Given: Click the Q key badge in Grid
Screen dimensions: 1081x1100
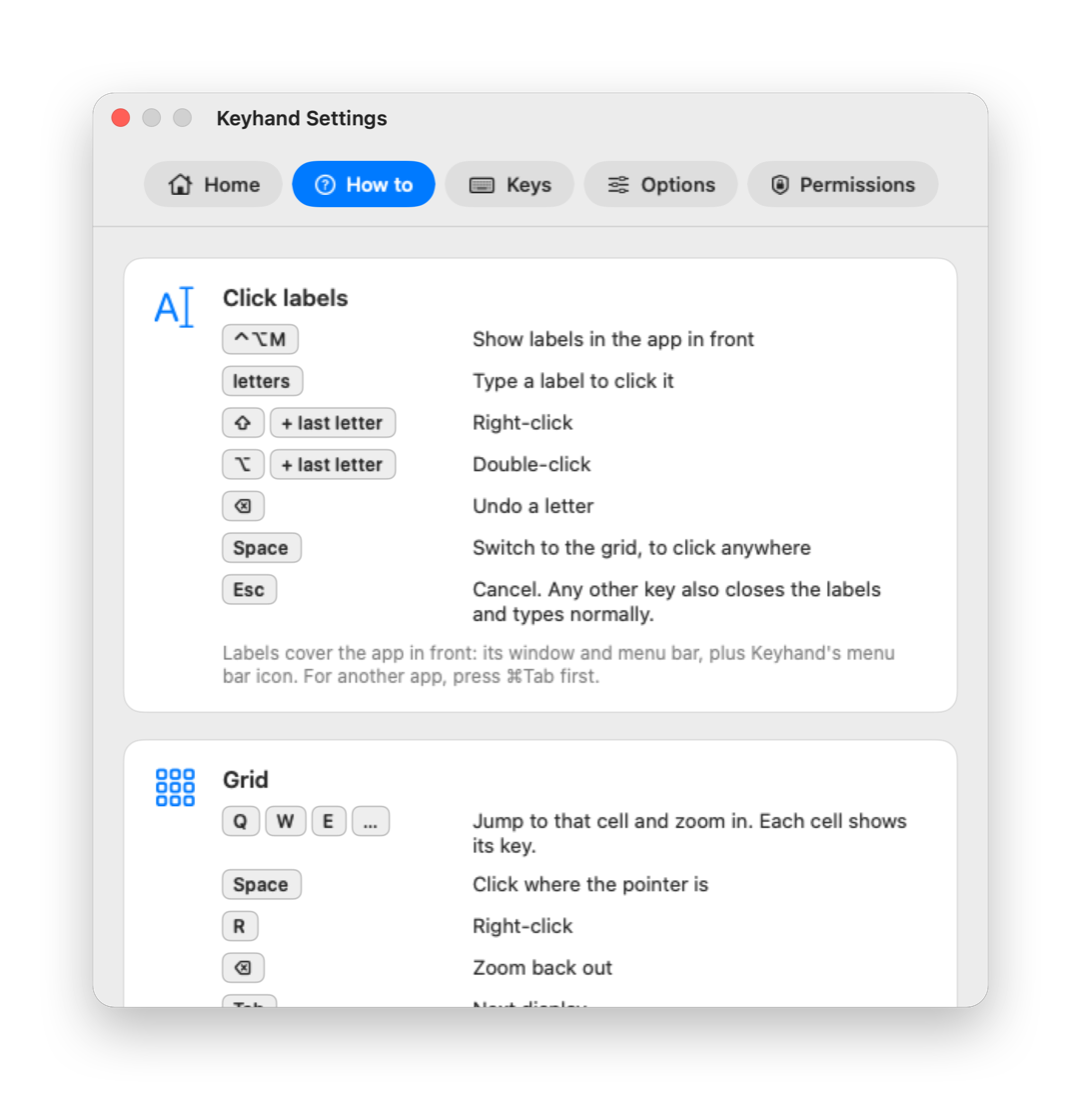Looking at the screenshot, I should (241, 821).
